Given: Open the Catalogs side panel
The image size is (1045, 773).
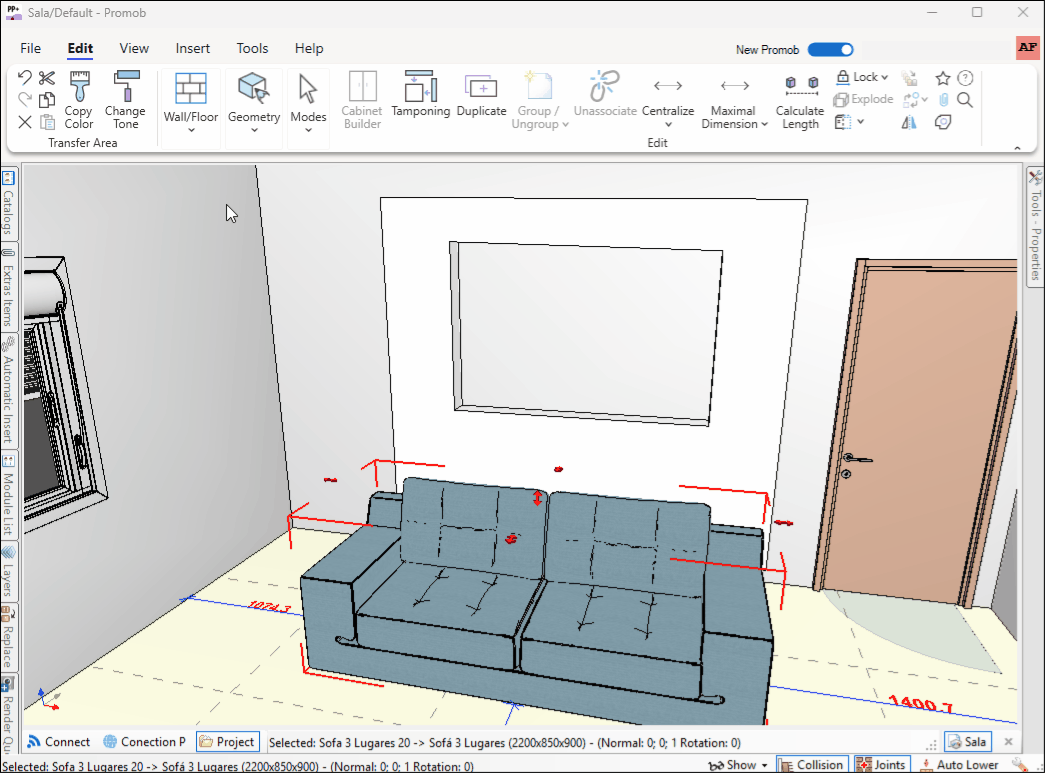Looking at the screenshot, I should point(8,203).
